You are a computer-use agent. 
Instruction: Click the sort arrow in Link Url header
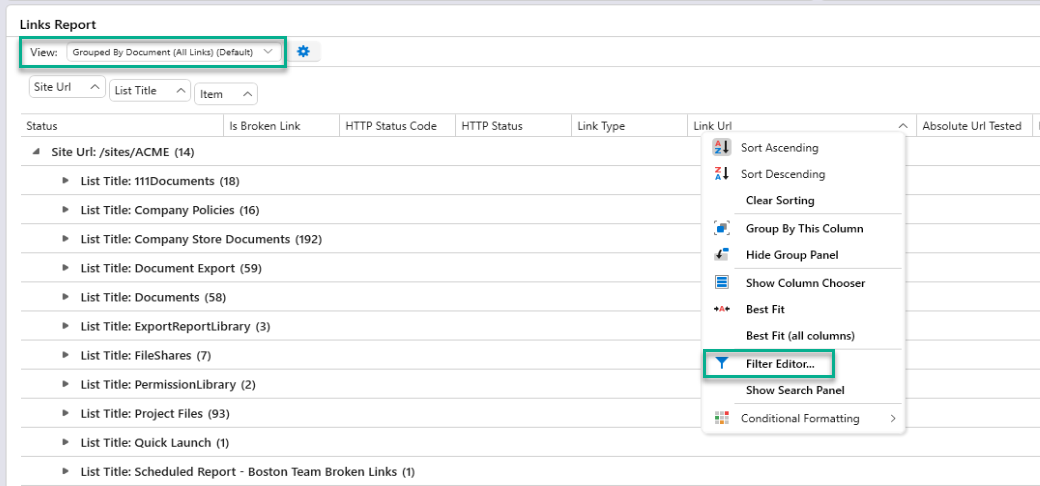[x=902, y=126]
